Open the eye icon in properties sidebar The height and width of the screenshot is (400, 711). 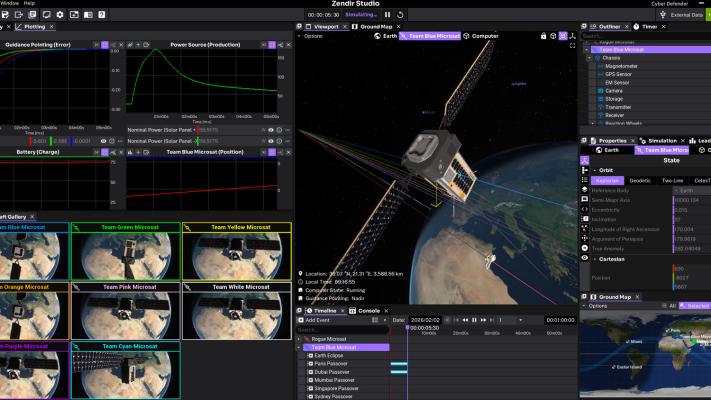click(584, 258)
